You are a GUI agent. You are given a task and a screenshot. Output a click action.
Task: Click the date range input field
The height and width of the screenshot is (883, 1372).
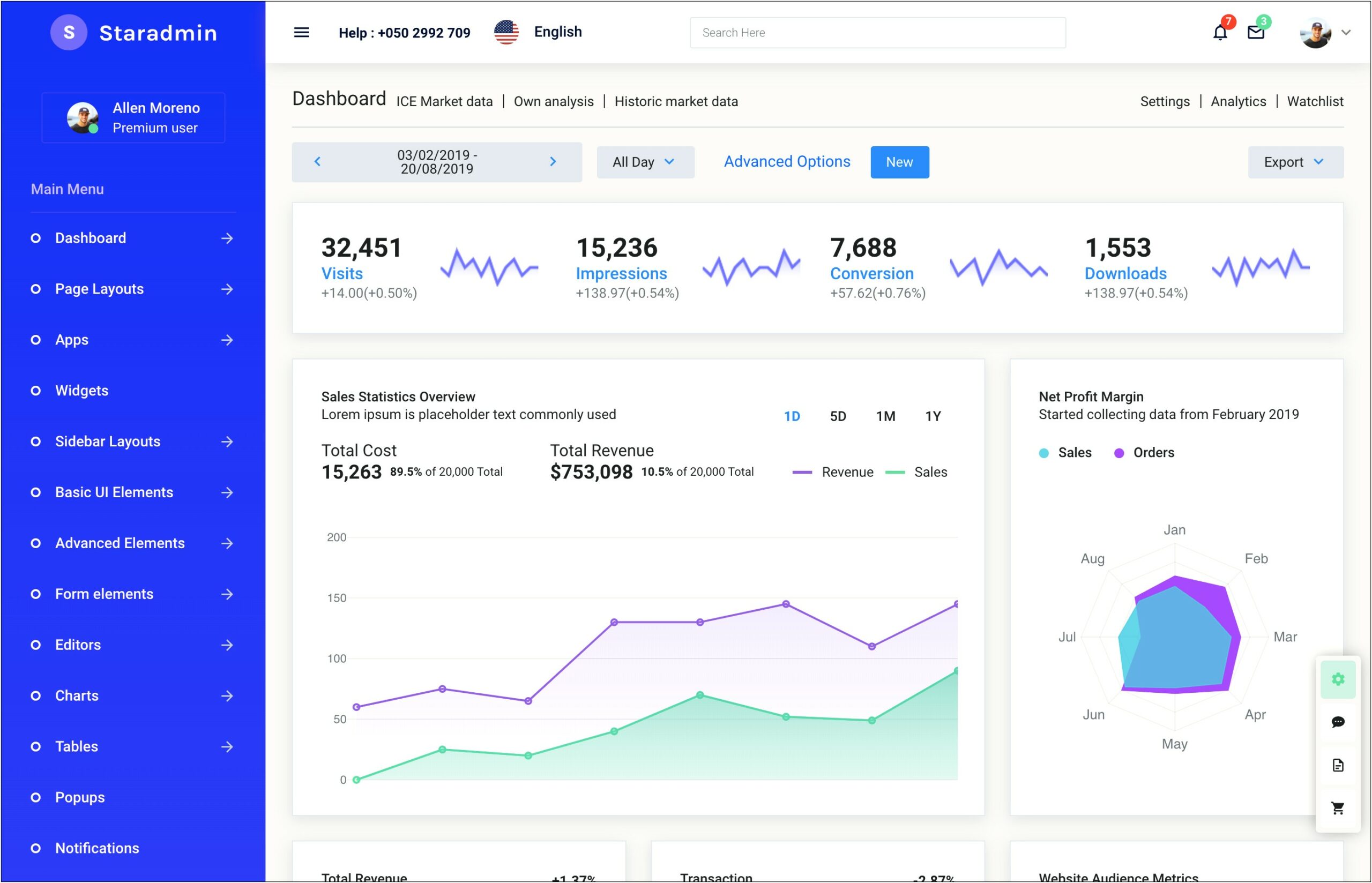(x=435, y=161)
